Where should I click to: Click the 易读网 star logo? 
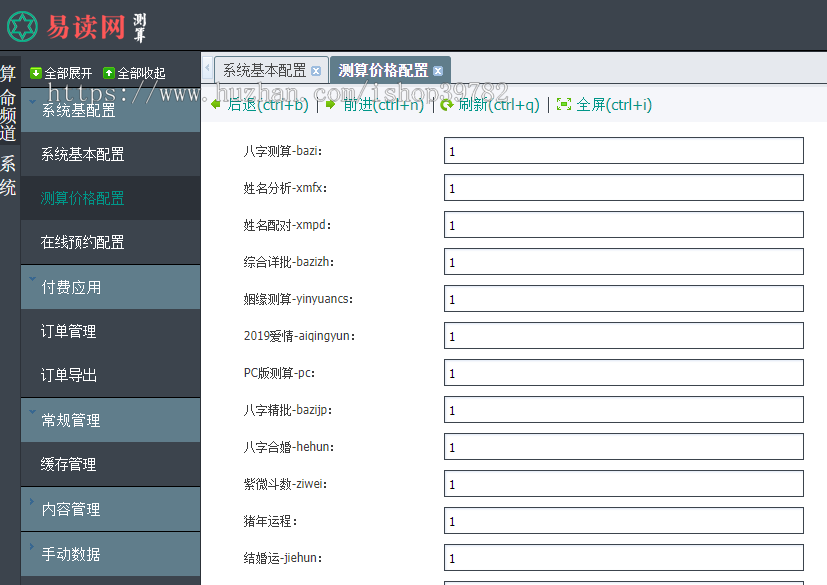coord(22,26)
